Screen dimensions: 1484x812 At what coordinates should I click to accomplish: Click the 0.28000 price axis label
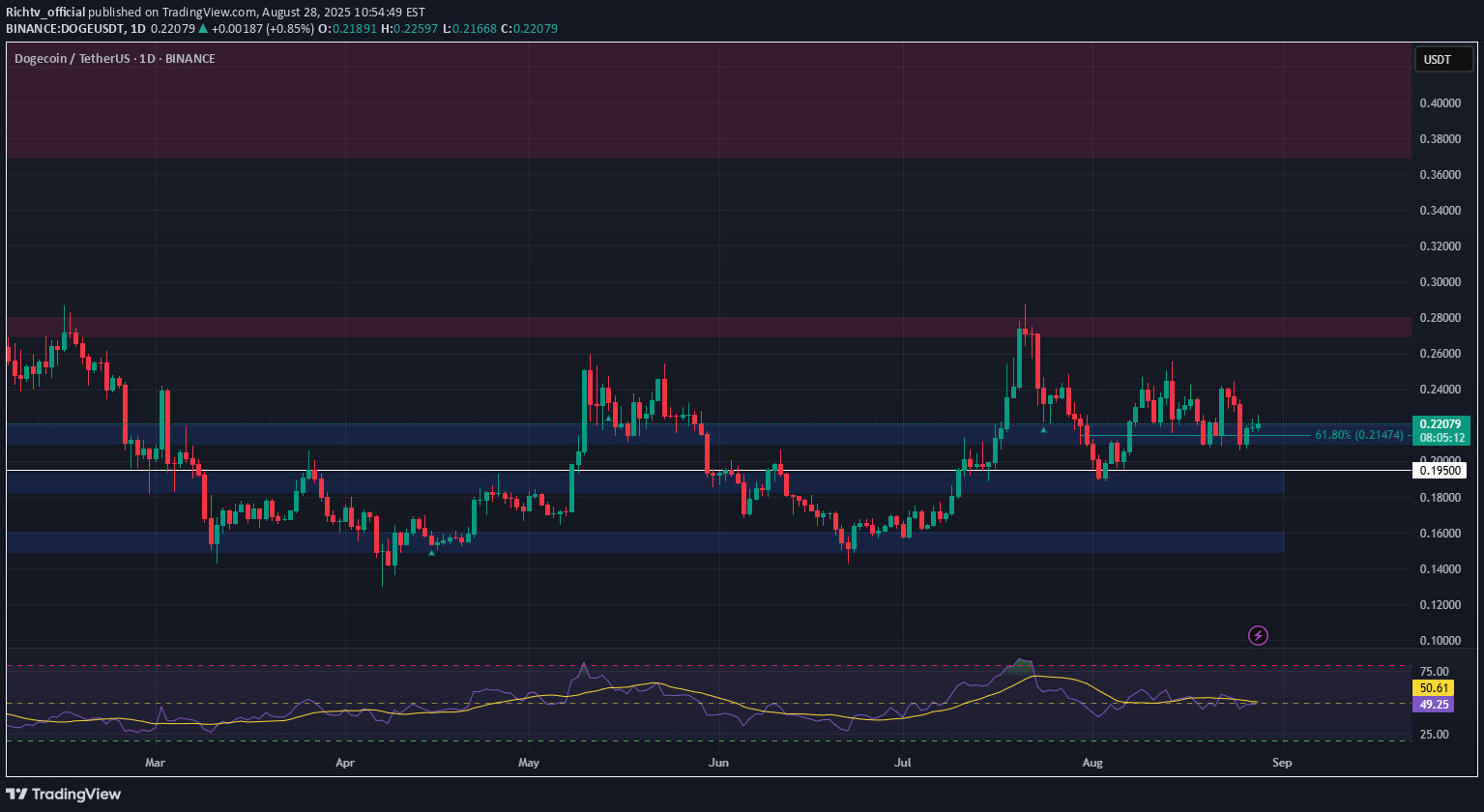[1440, 318]
